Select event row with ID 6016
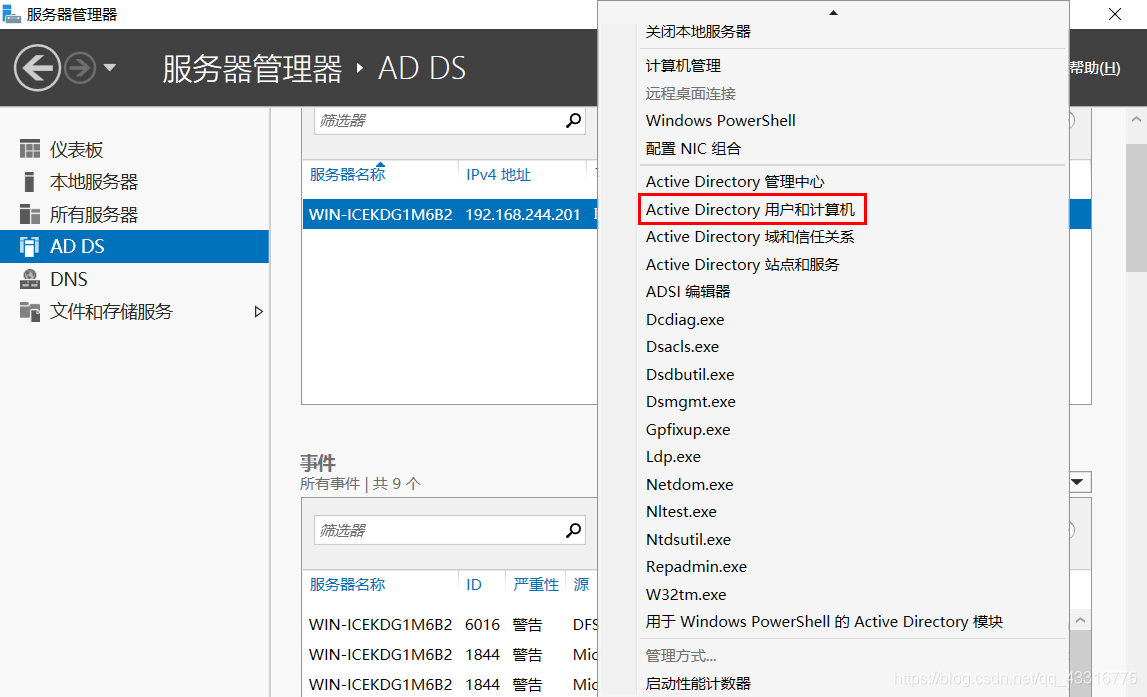The image size is (1147, 697). point(450,625)
